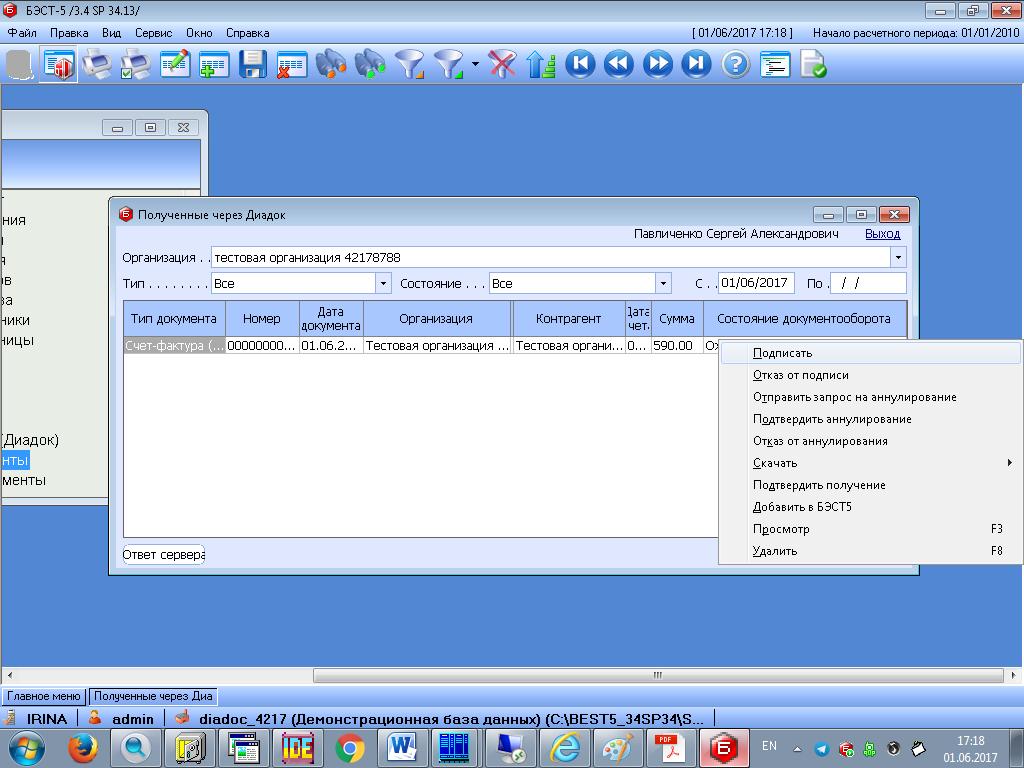
Task: Open Microsoft Word from the taskbar
Action: pyautogui.click(x=402, y=748)
